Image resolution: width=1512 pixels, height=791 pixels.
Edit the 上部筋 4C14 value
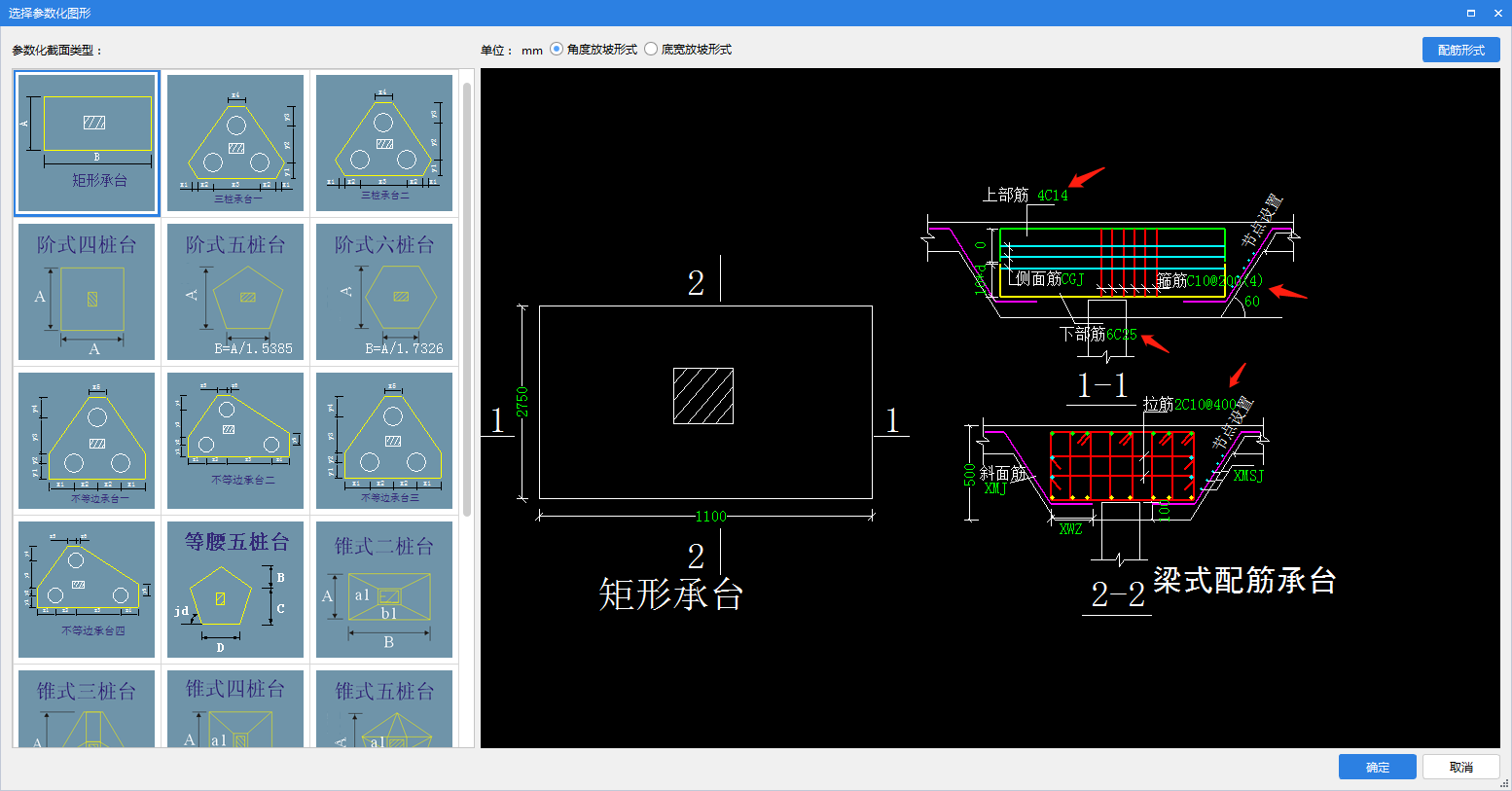[1053, 196]
